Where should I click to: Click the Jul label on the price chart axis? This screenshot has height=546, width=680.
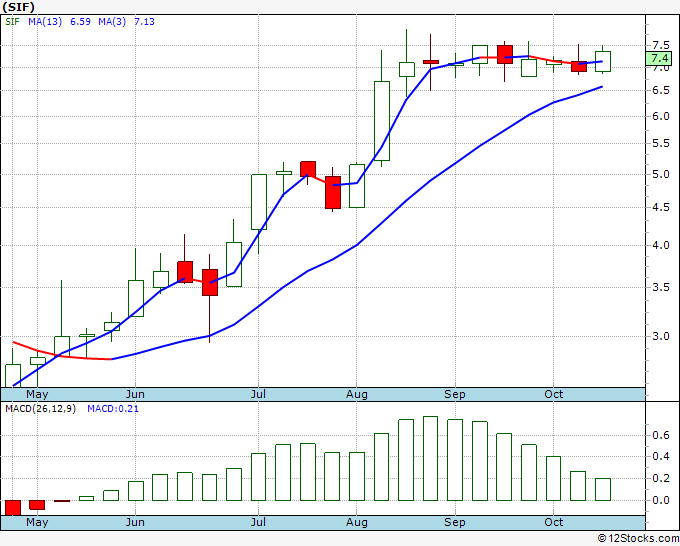[x=258, y=394]
